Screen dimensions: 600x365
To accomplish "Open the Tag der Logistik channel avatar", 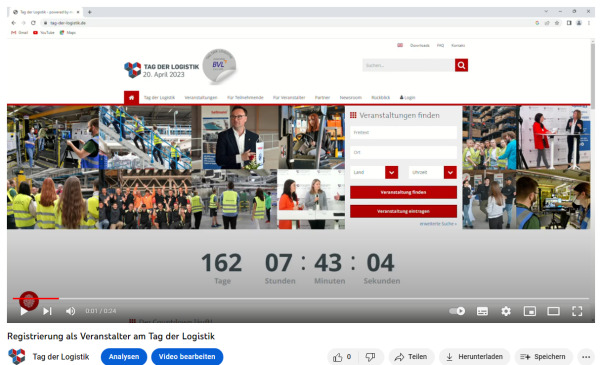I will pos(16,357).
